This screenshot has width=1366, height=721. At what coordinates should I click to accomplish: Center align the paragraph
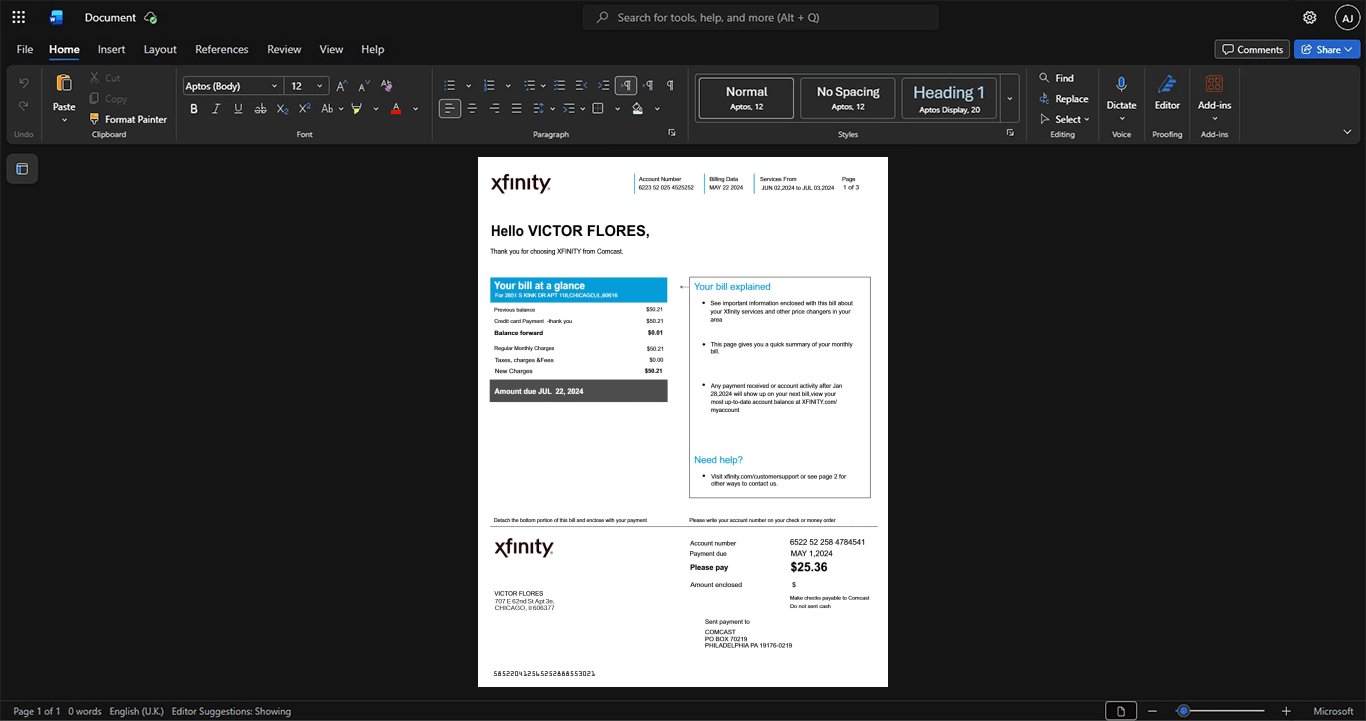(472, 108)
